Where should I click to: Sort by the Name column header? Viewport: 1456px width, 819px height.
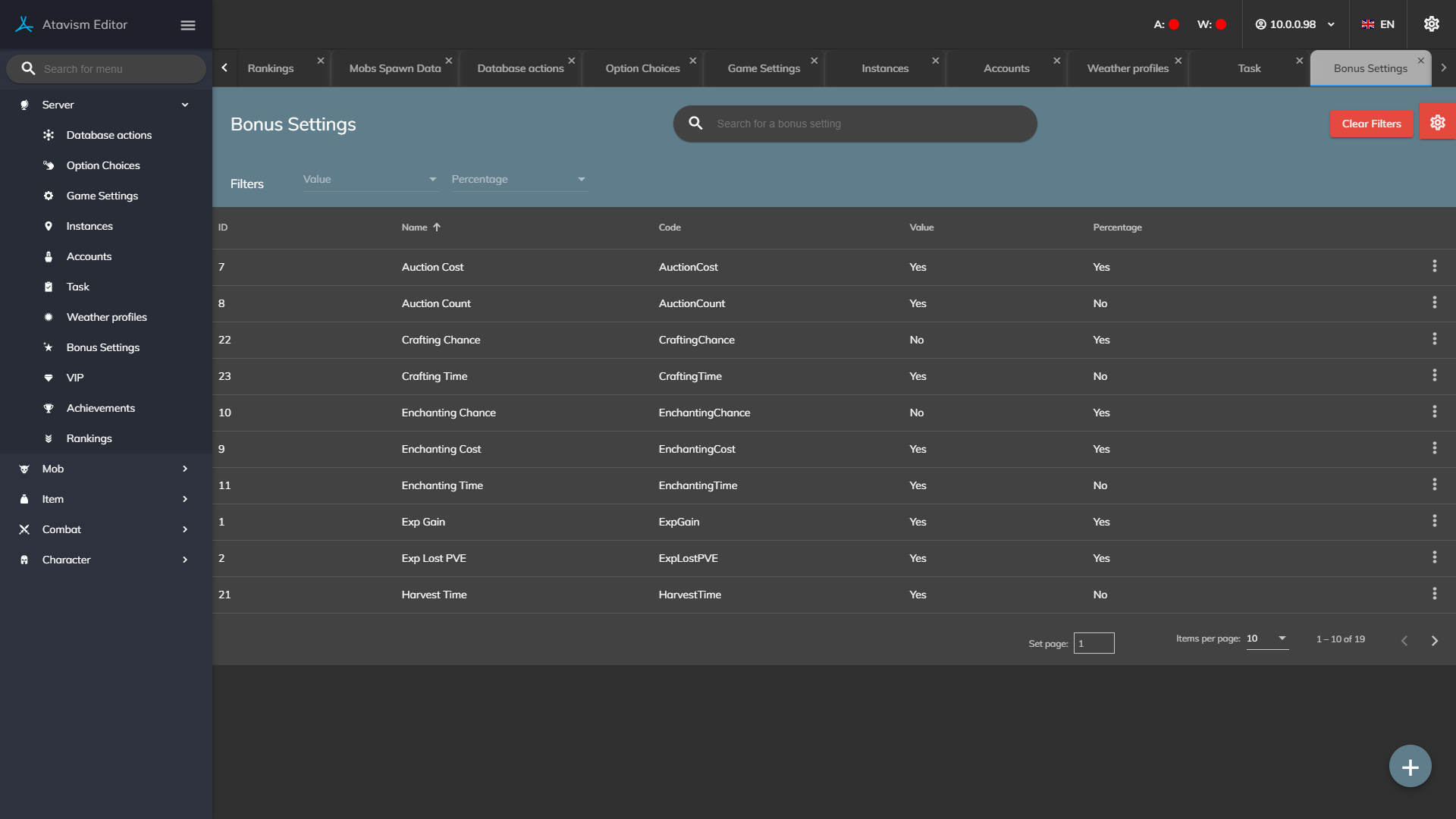(415, 227)
